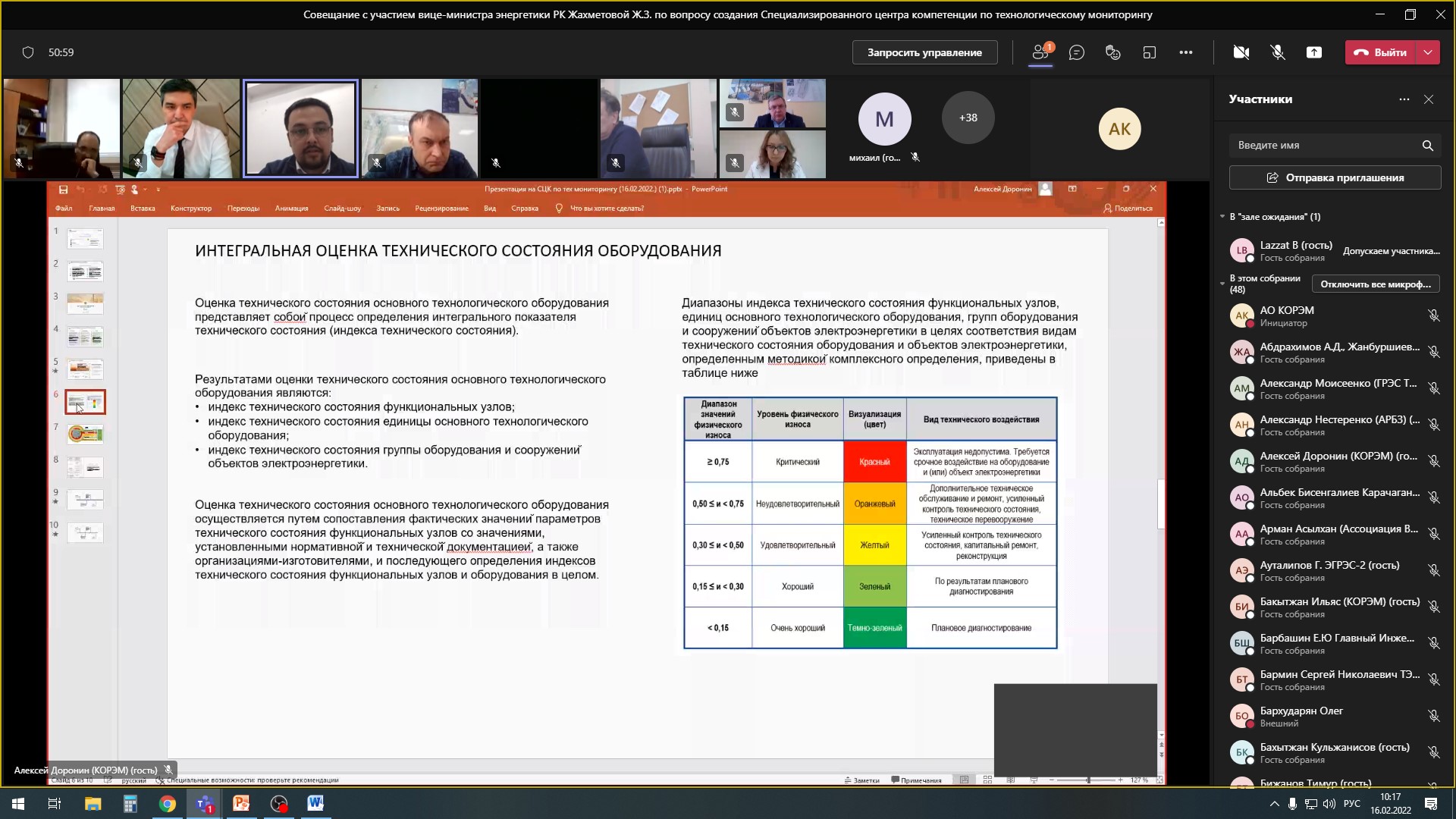Show the +38 additional participants
Image resolution: width=1456 pixels, height=819 pixels.
coord(968,118)
